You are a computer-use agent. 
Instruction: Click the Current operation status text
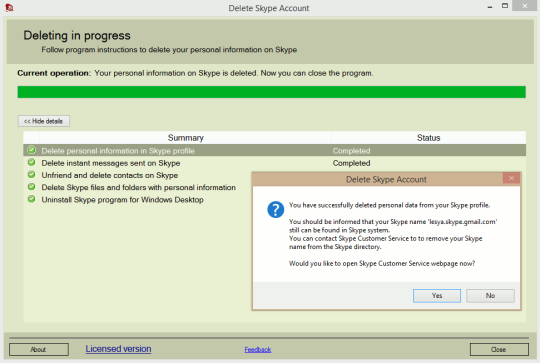click(x=195, y=73)
